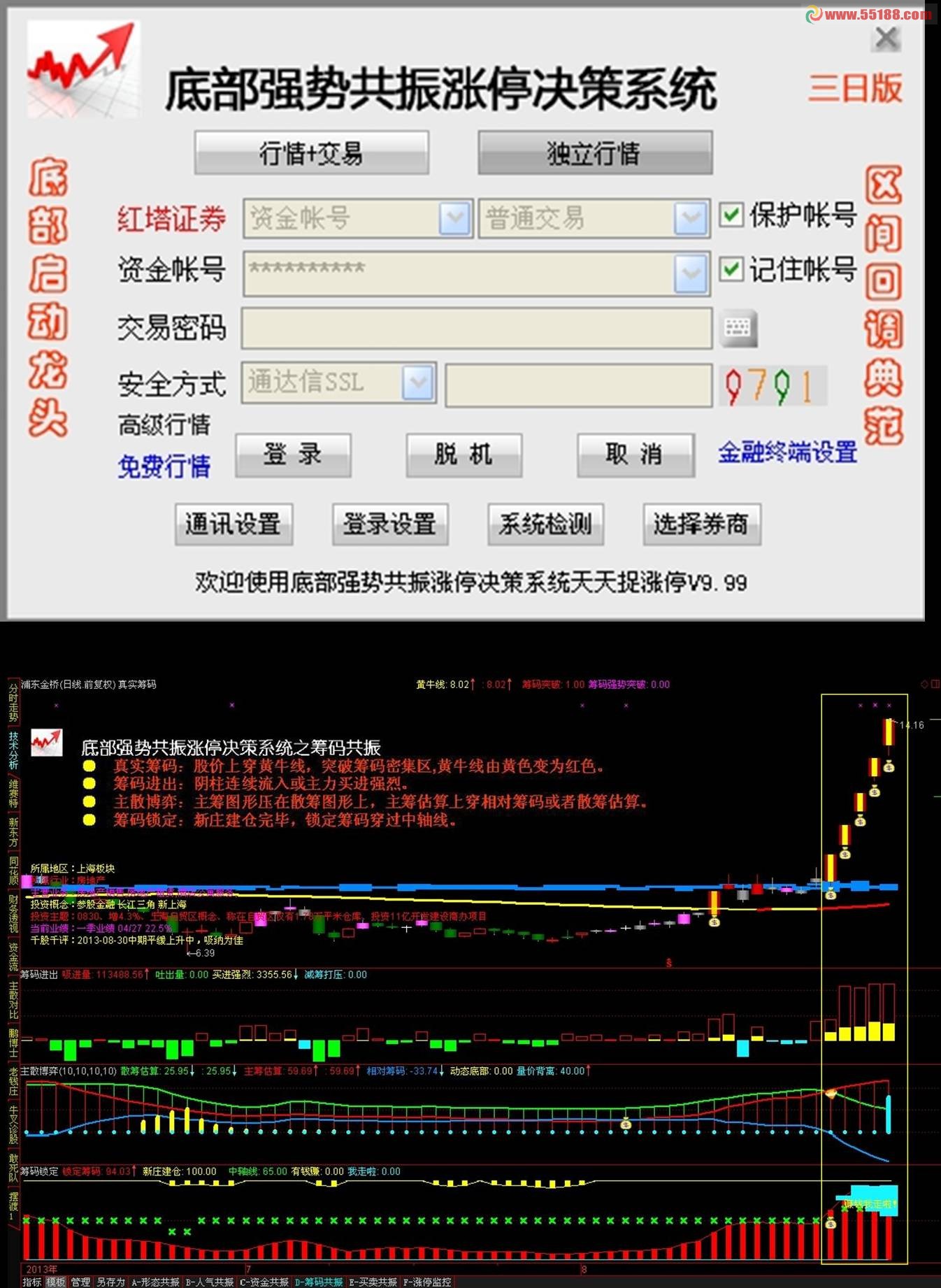Screen dimensions: 941x1288
Task: Switch to 独立行情 mode
Action: coord(595,152)
